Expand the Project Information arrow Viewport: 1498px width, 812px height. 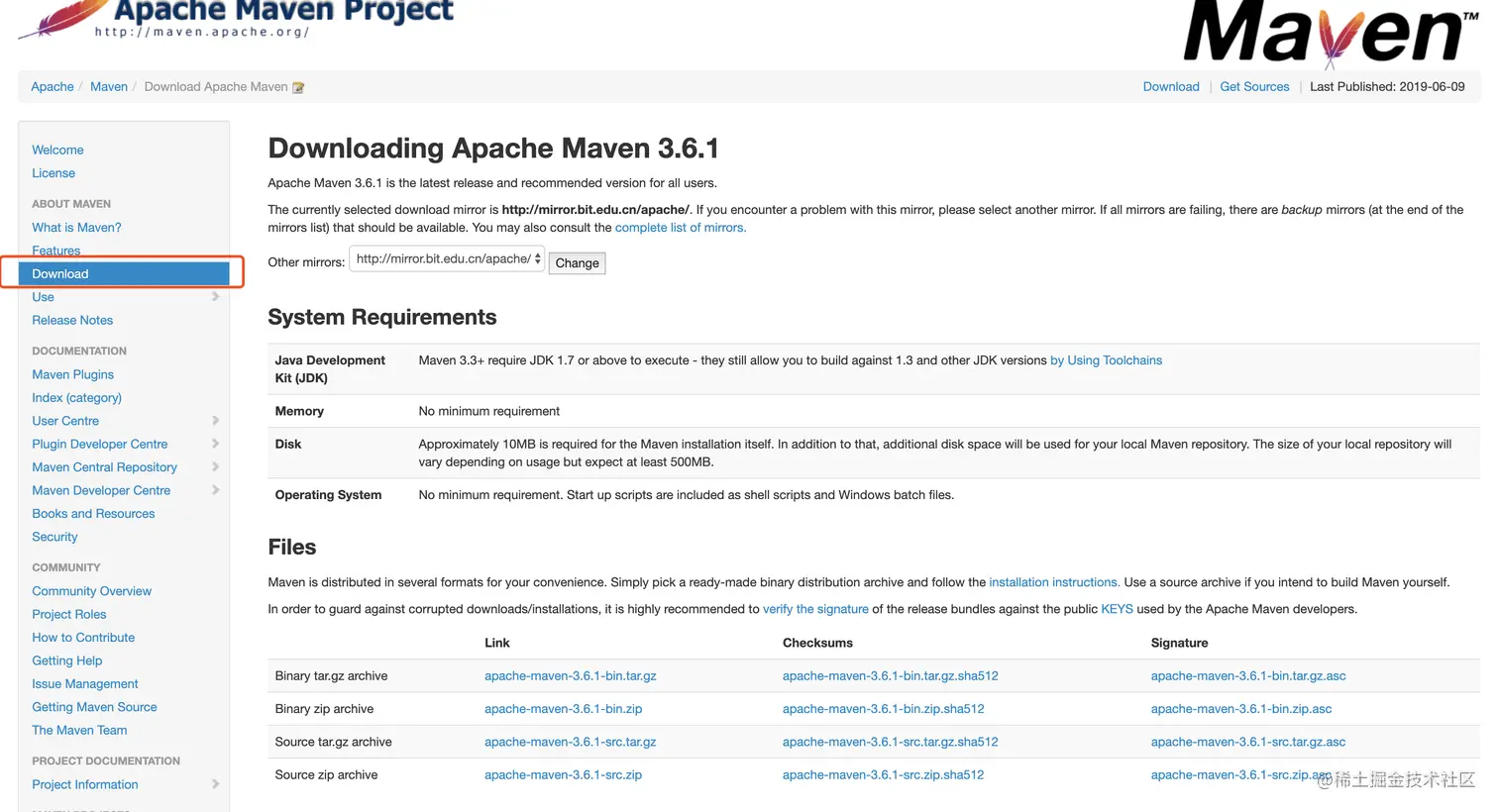(215, 784)
